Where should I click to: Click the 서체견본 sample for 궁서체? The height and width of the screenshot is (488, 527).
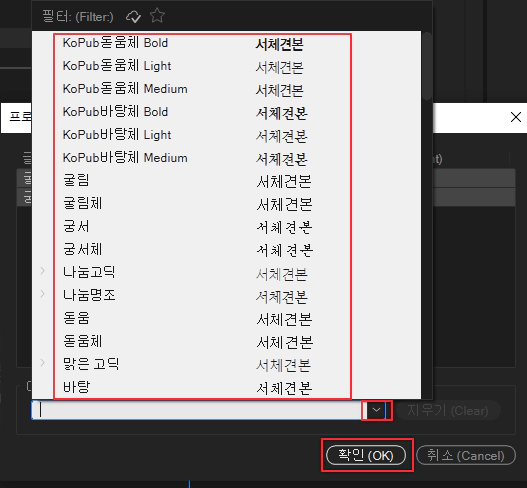click(285, 250)
